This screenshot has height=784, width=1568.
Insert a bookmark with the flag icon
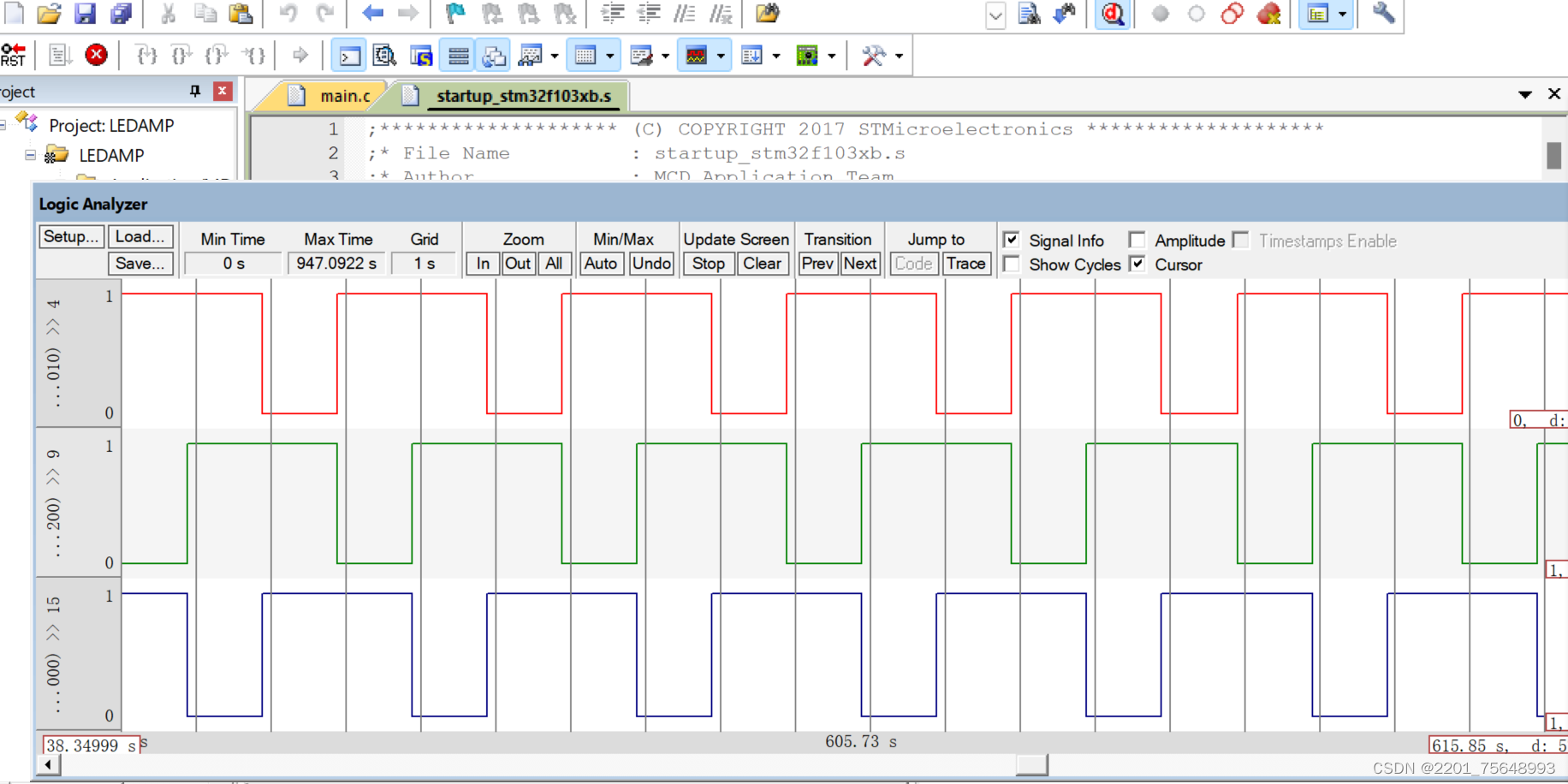tap(455, 13)
